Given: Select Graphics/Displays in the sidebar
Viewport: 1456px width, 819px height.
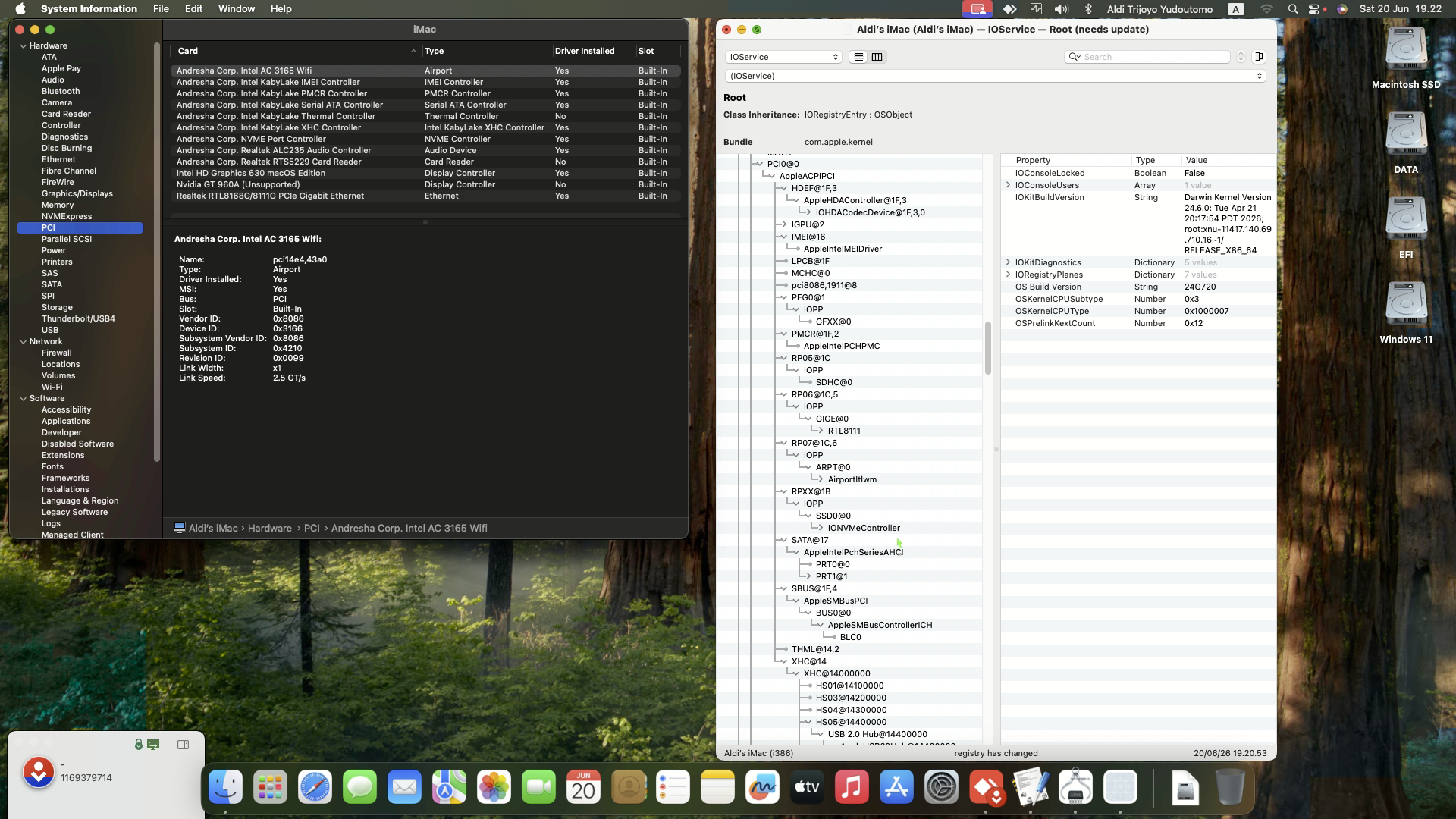Looking at the screenshot, I should pos(77,193).
